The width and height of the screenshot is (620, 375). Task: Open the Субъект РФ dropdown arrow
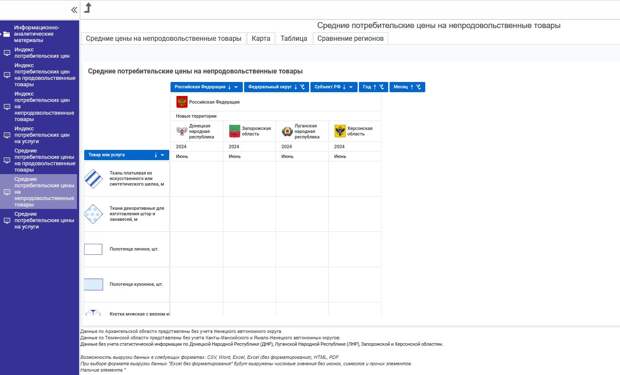pos(351,87)
